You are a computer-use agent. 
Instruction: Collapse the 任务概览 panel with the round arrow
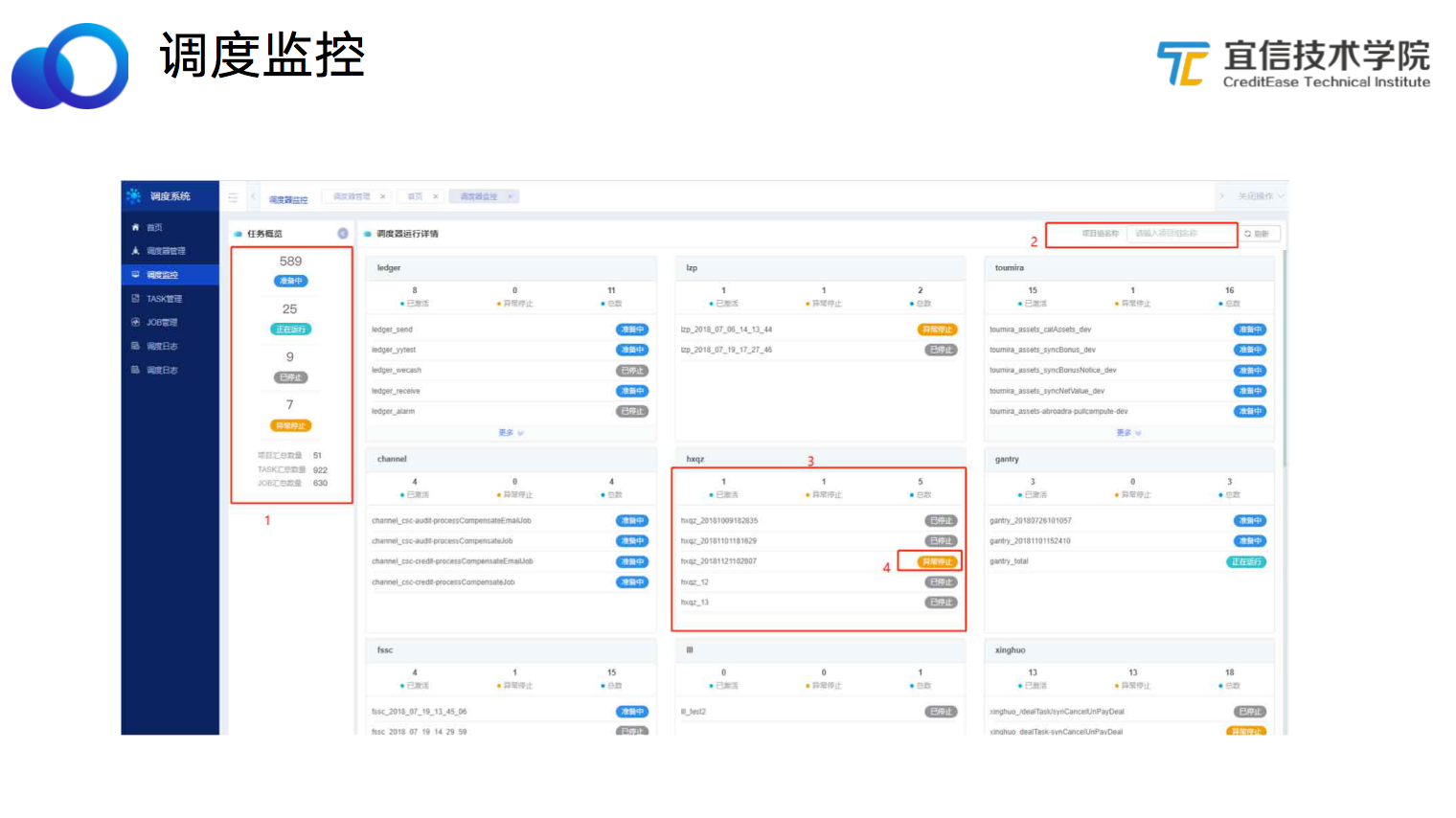tap(343, 234)
